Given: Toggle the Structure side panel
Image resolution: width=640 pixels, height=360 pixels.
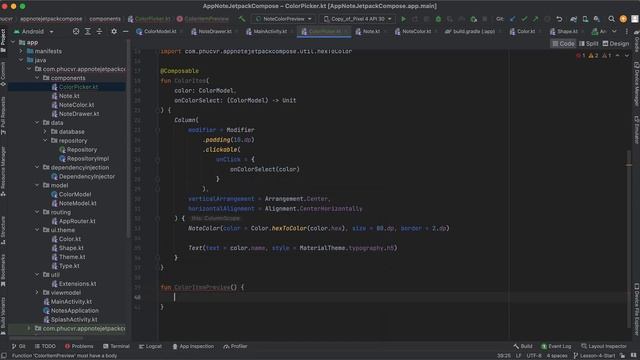Looking at the screenshot, I should tap(3, 230).
